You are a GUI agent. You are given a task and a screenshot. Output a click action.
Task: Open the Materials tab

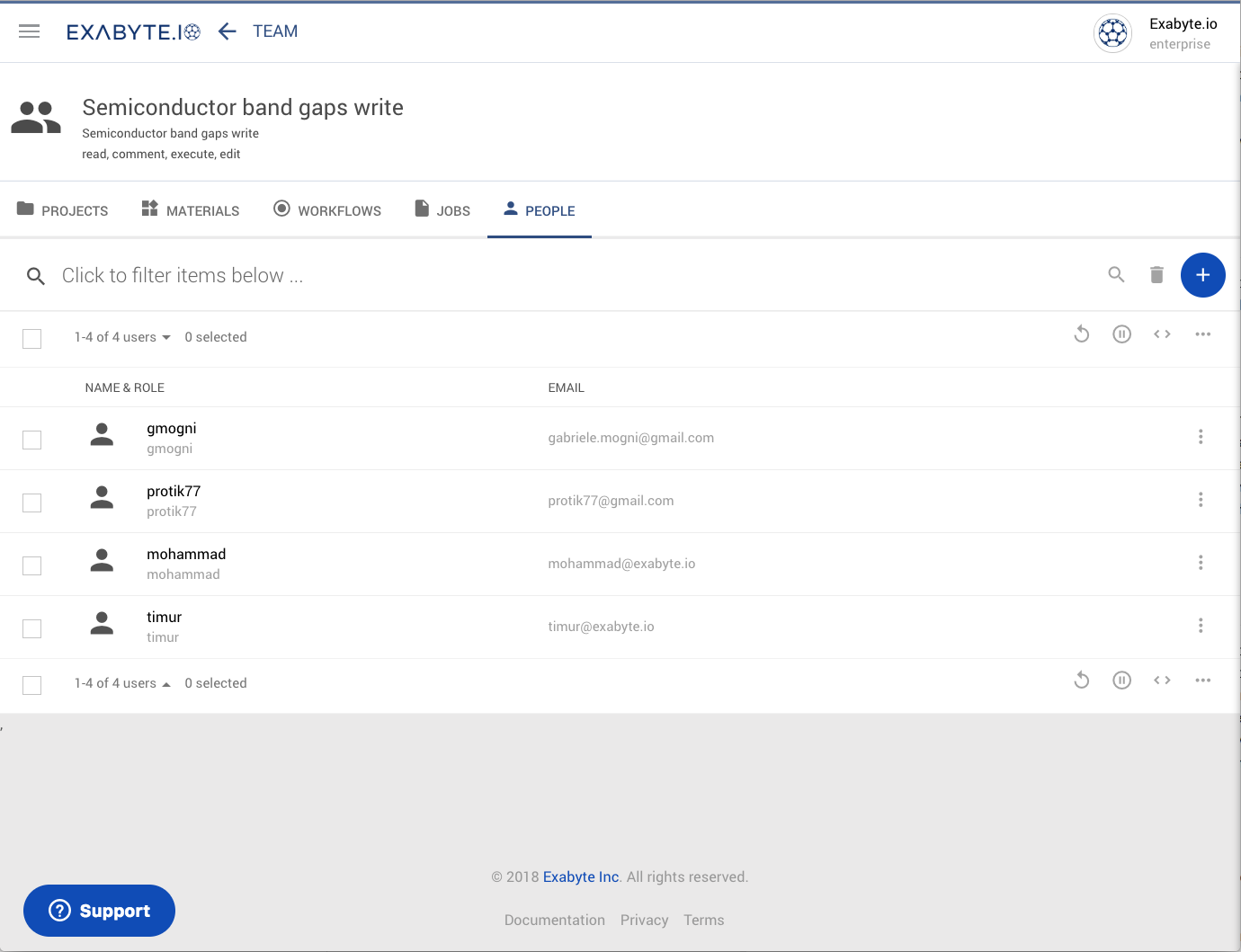tap(191, 210)
